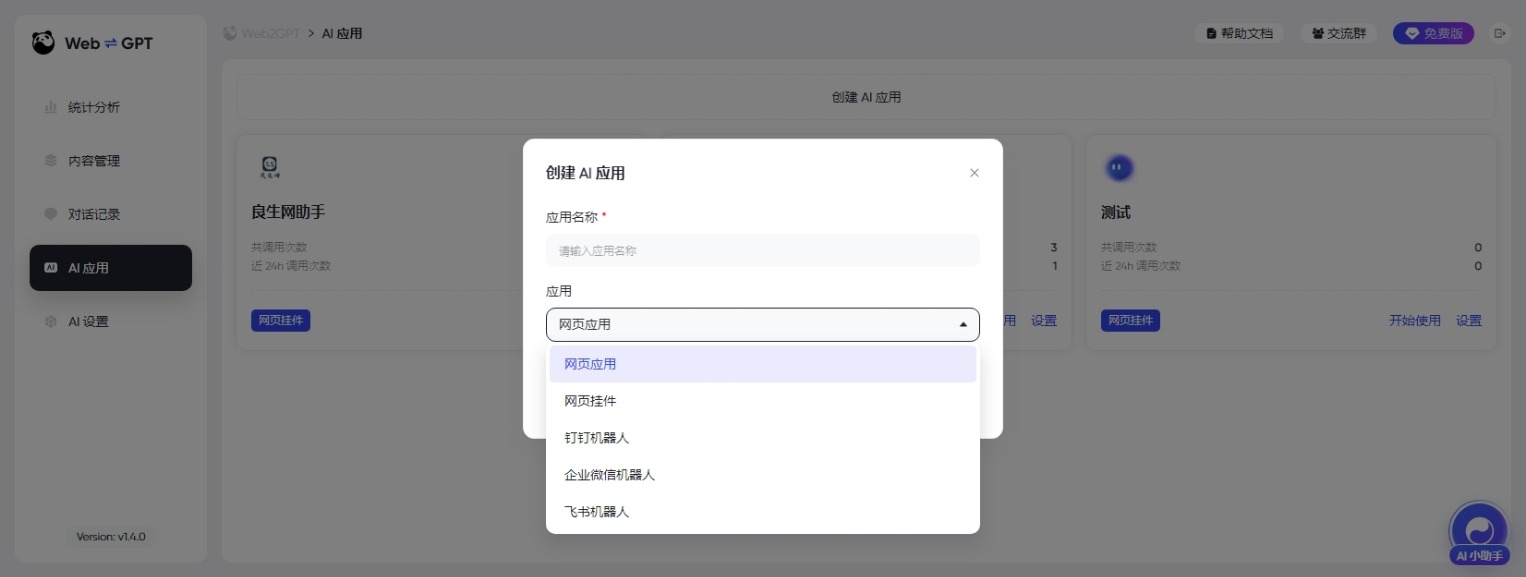Click 网页挂件 tag on 测试 card

click(x=1130, y=321)
